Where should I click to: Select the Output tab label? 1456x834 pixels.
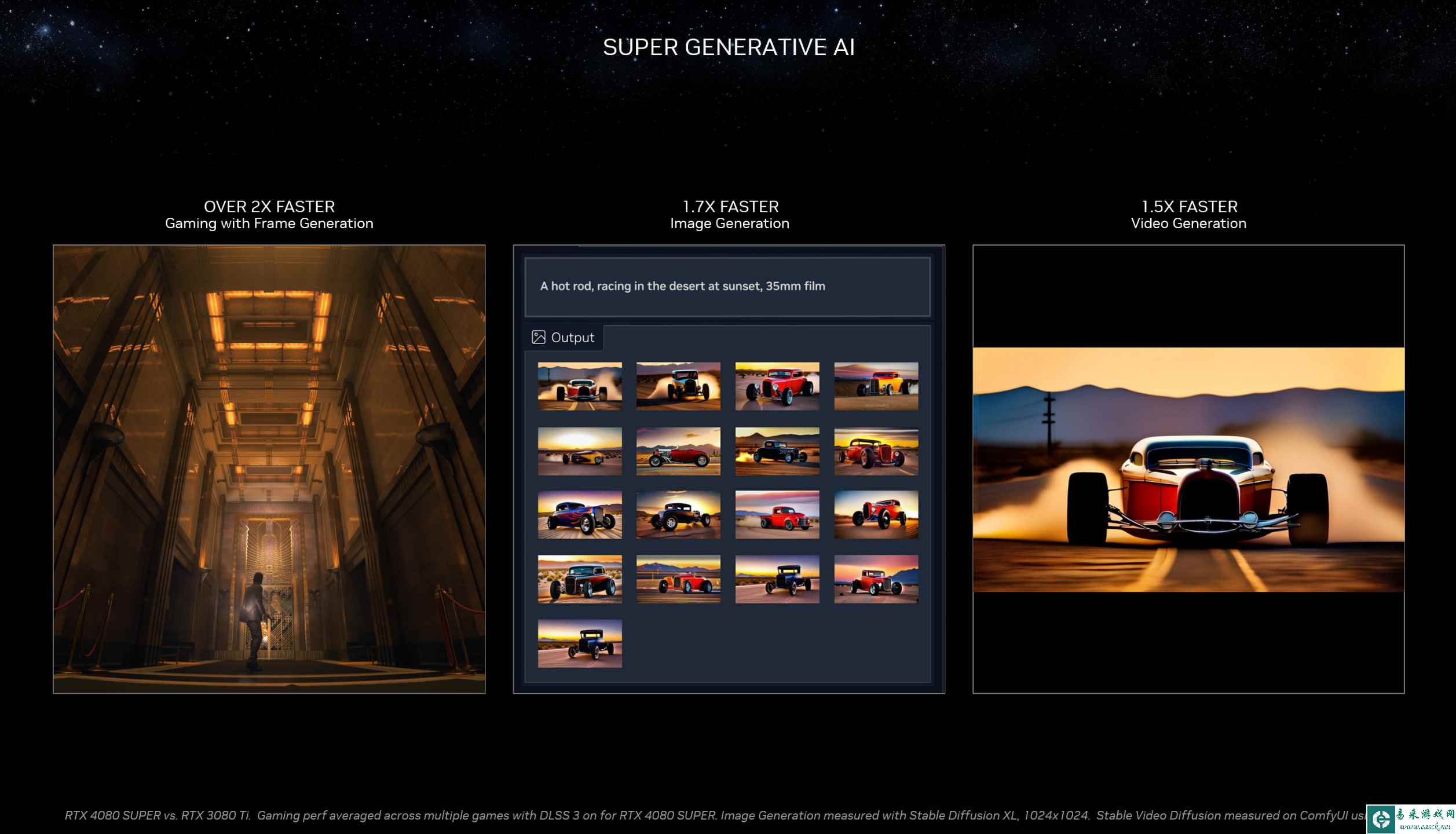click(572, 338)
